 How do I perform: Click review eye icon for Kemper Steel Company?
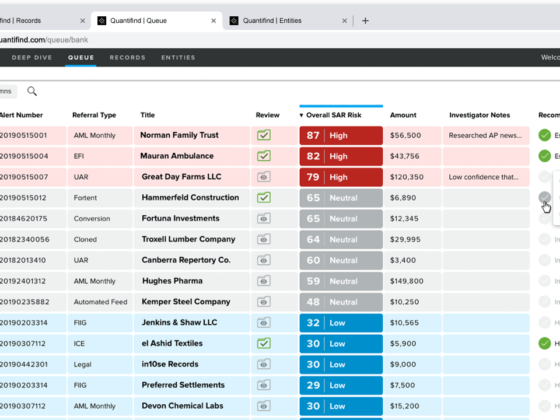click(x=264, y=302)
